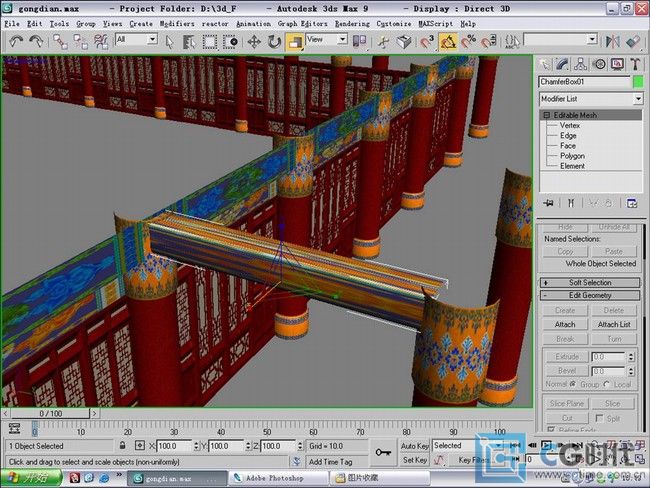Toggle Show End Result icon
The height and width of the screenshot is (488, 650).
pyautogui.click(x=571, y=203)
